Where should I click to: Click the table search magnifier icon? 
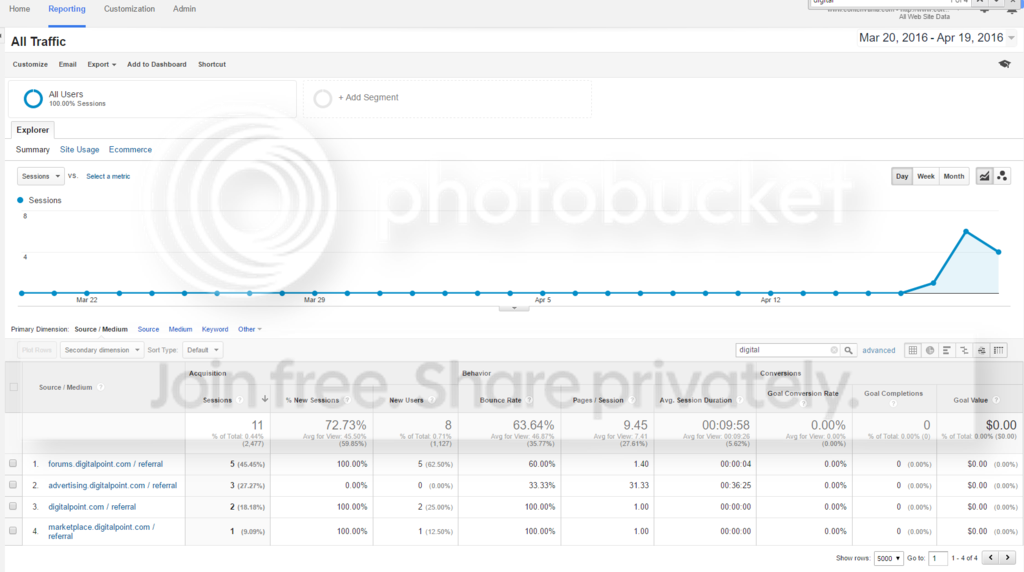[x=848, y=351]
